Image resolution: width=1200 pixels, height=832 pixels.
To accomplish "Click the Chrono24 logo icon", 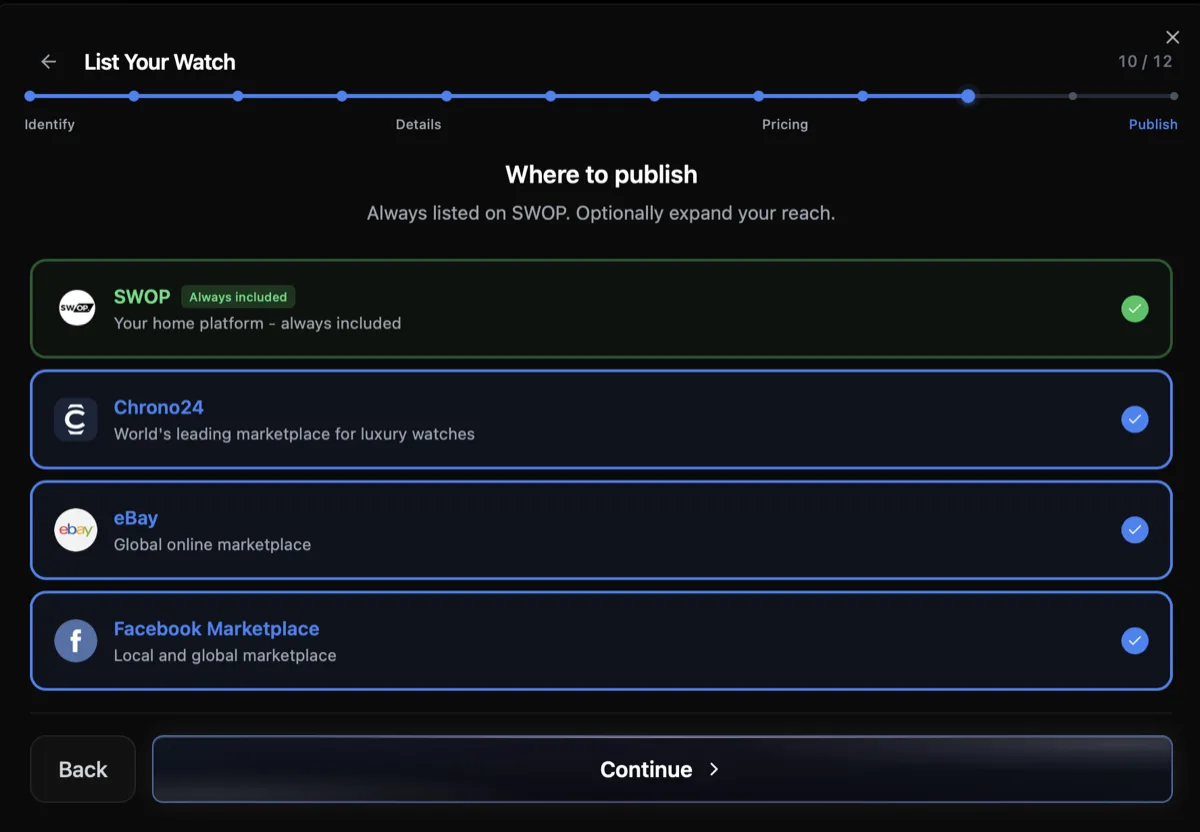I will pyautogui.click(x=76, y=419).
